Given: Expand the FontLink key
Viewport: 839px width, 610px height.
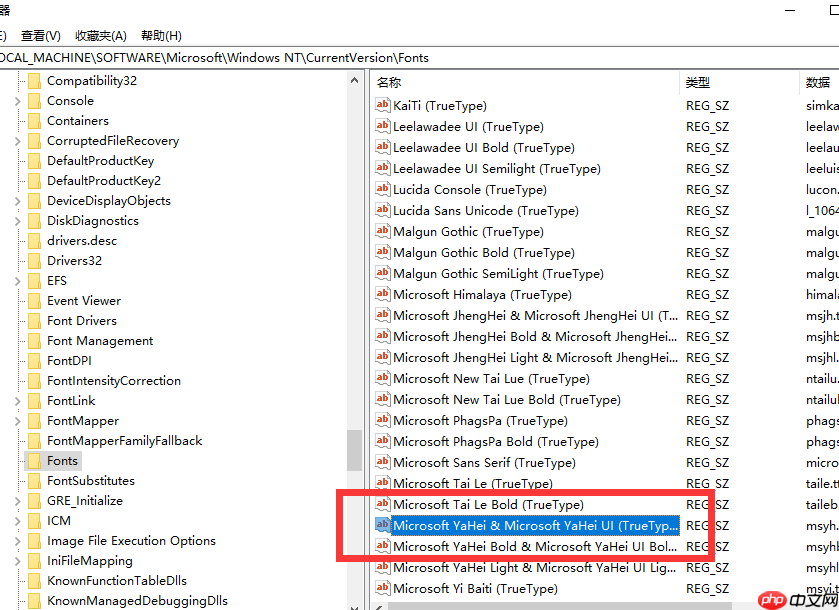Looking at the screenshot, I should click(x=17, y=401).
